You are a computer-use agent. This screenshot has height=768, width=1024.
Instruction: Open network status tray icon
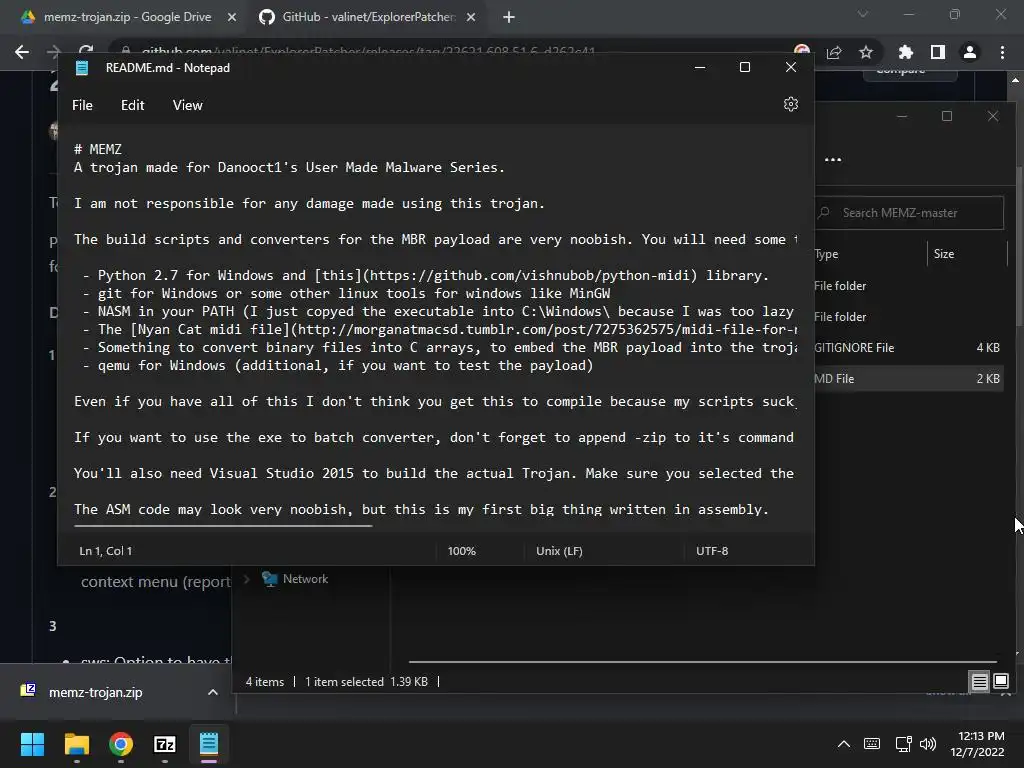click(903, 744)
